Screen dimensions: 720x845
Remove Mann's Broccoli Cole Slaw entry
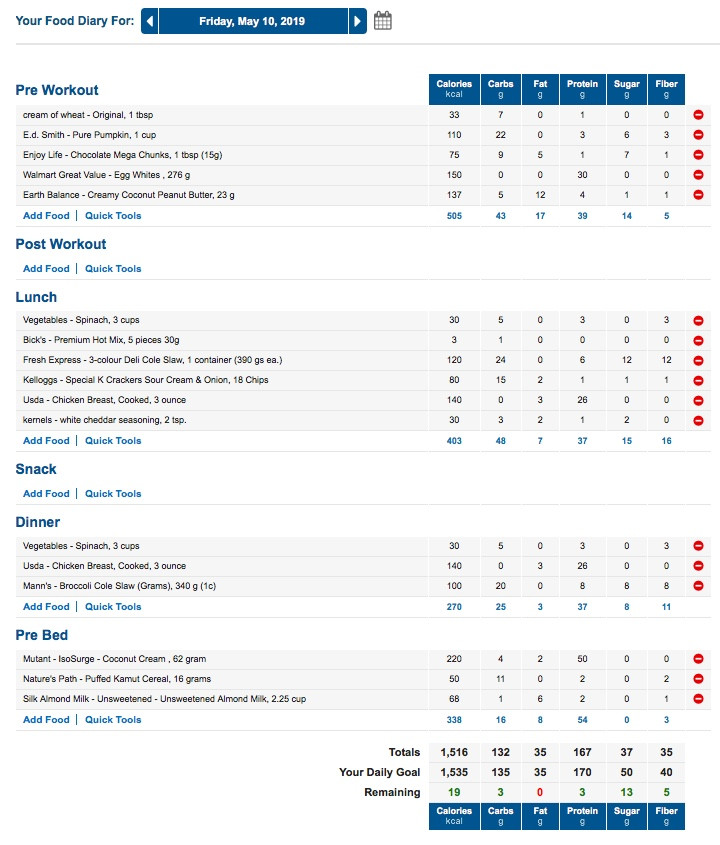698,586
